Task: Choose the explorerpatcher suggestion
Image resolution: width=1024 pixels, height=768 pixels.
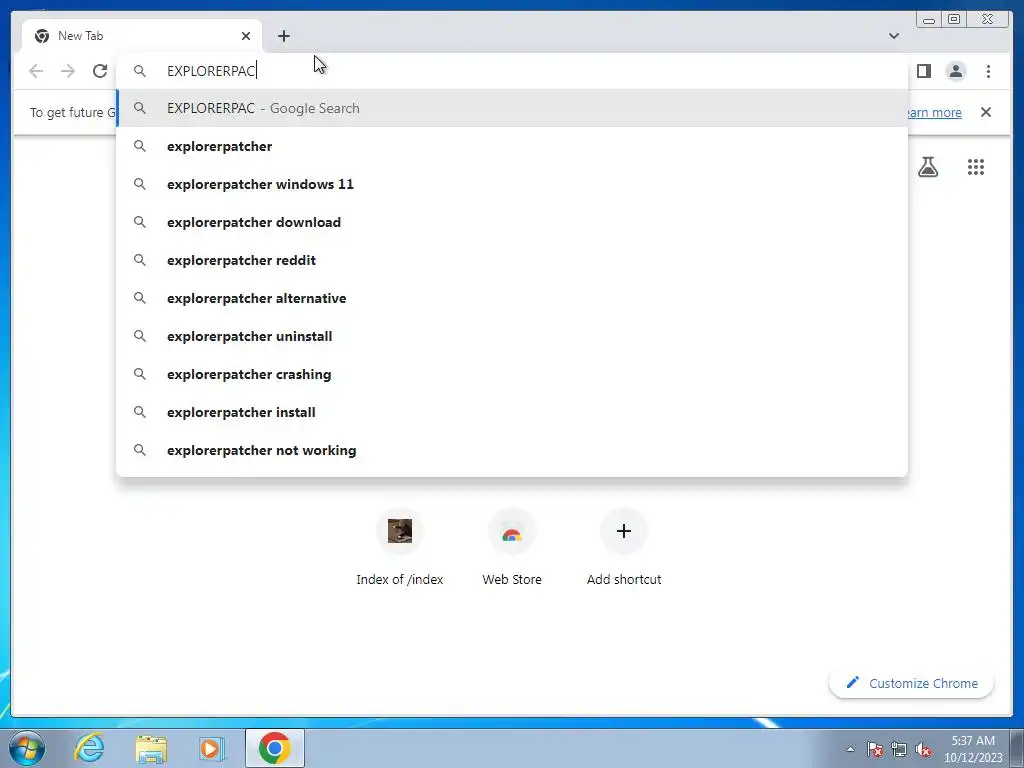Action: [x=512, y=146]
